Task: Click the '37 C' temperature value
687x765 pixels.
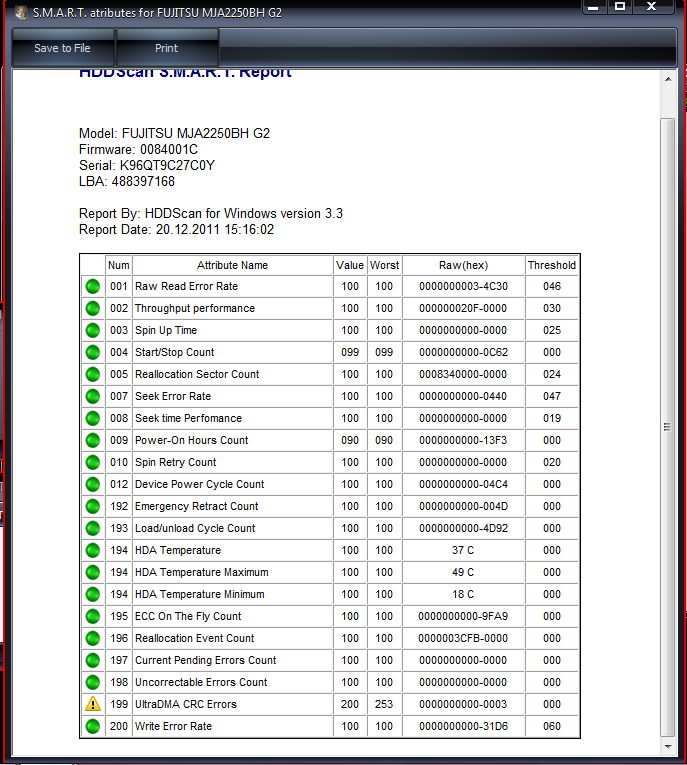Action: [x=463, y=550]
